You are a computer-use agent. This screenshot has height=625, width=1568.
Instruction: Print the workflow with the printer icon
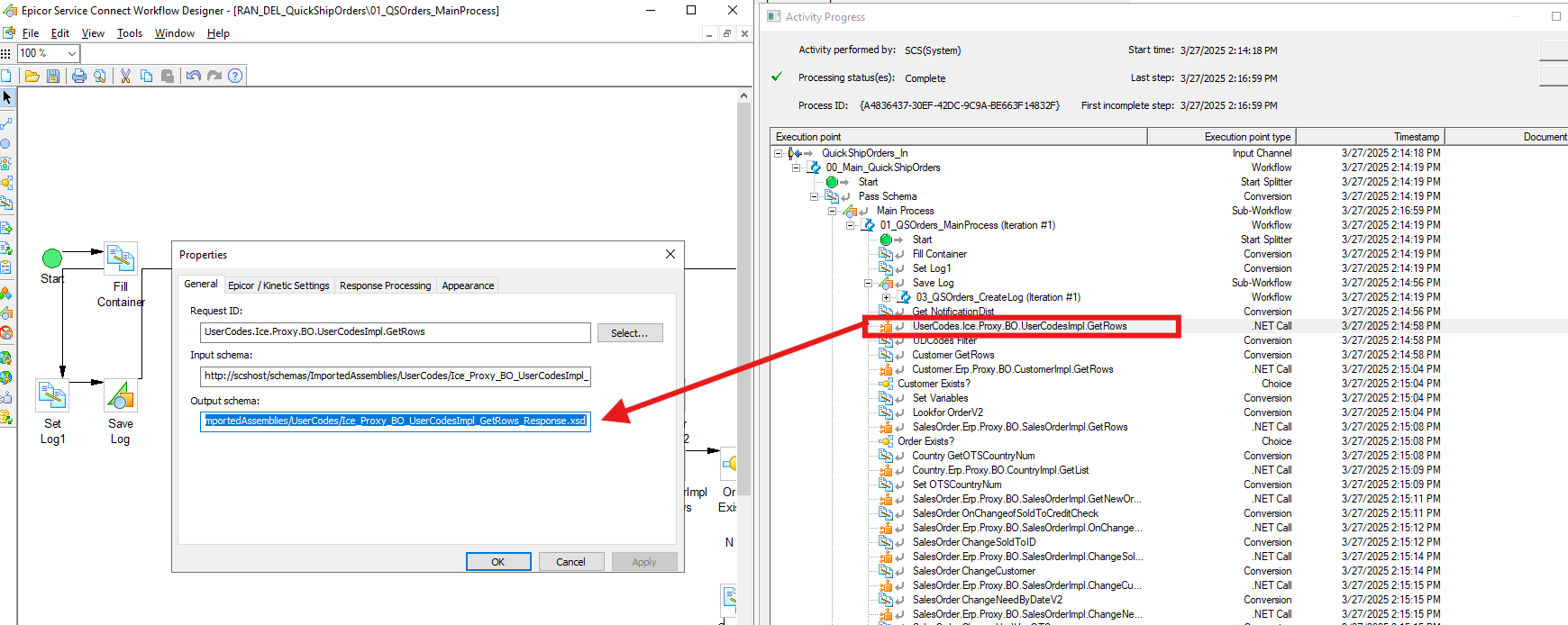click(79, 76)
